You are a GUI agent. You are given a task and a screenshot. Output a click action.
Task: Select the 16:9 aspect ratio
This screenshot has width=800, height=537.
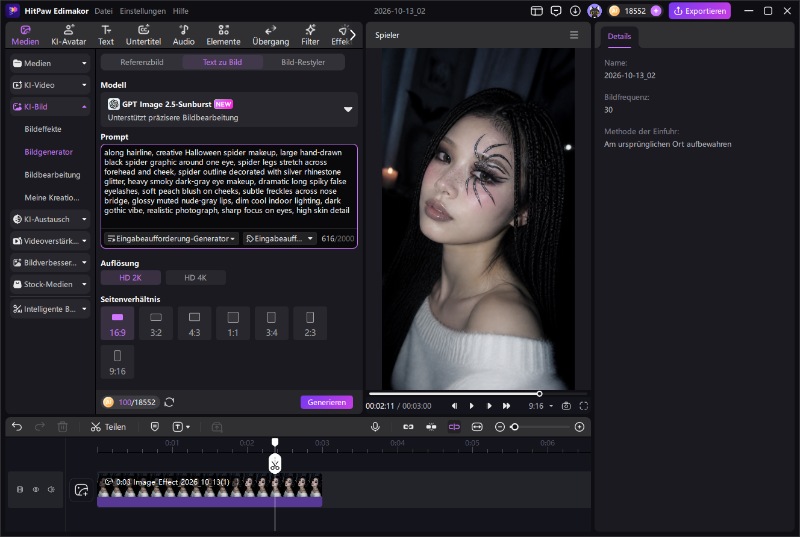(117, 323)
